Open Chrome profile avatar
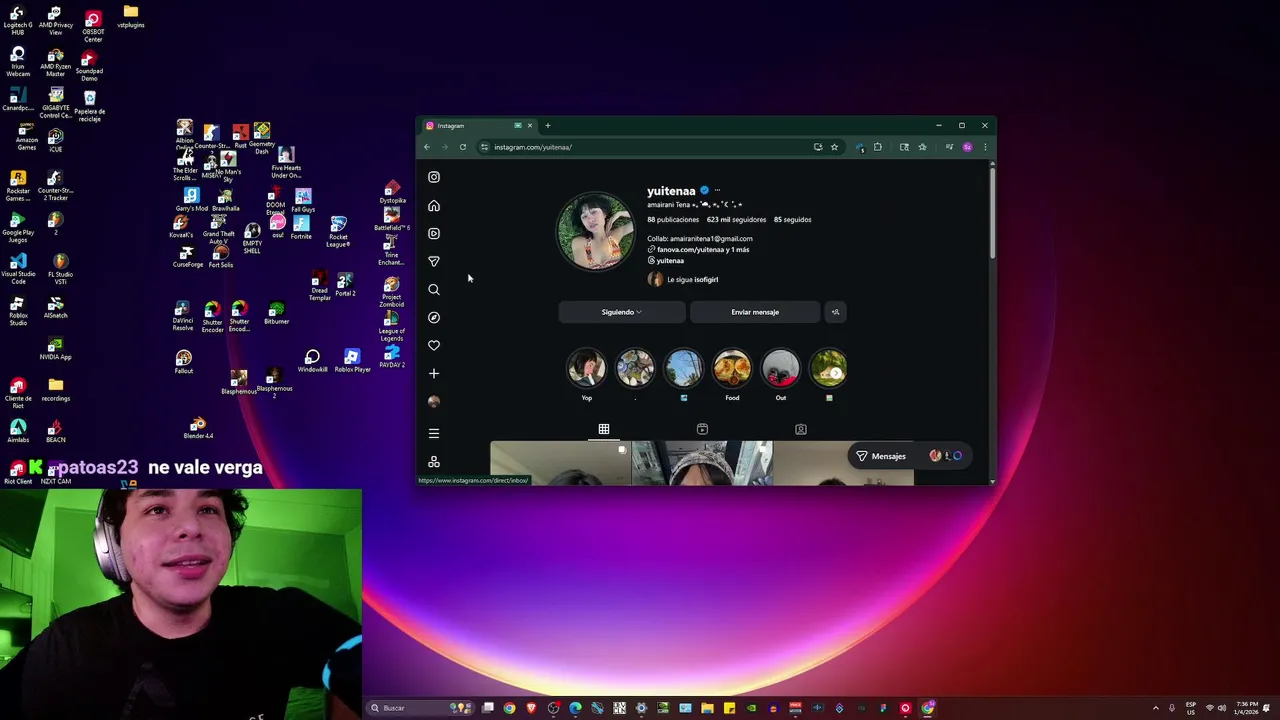This screenshot has width=1280, height=720. (967, 147)
